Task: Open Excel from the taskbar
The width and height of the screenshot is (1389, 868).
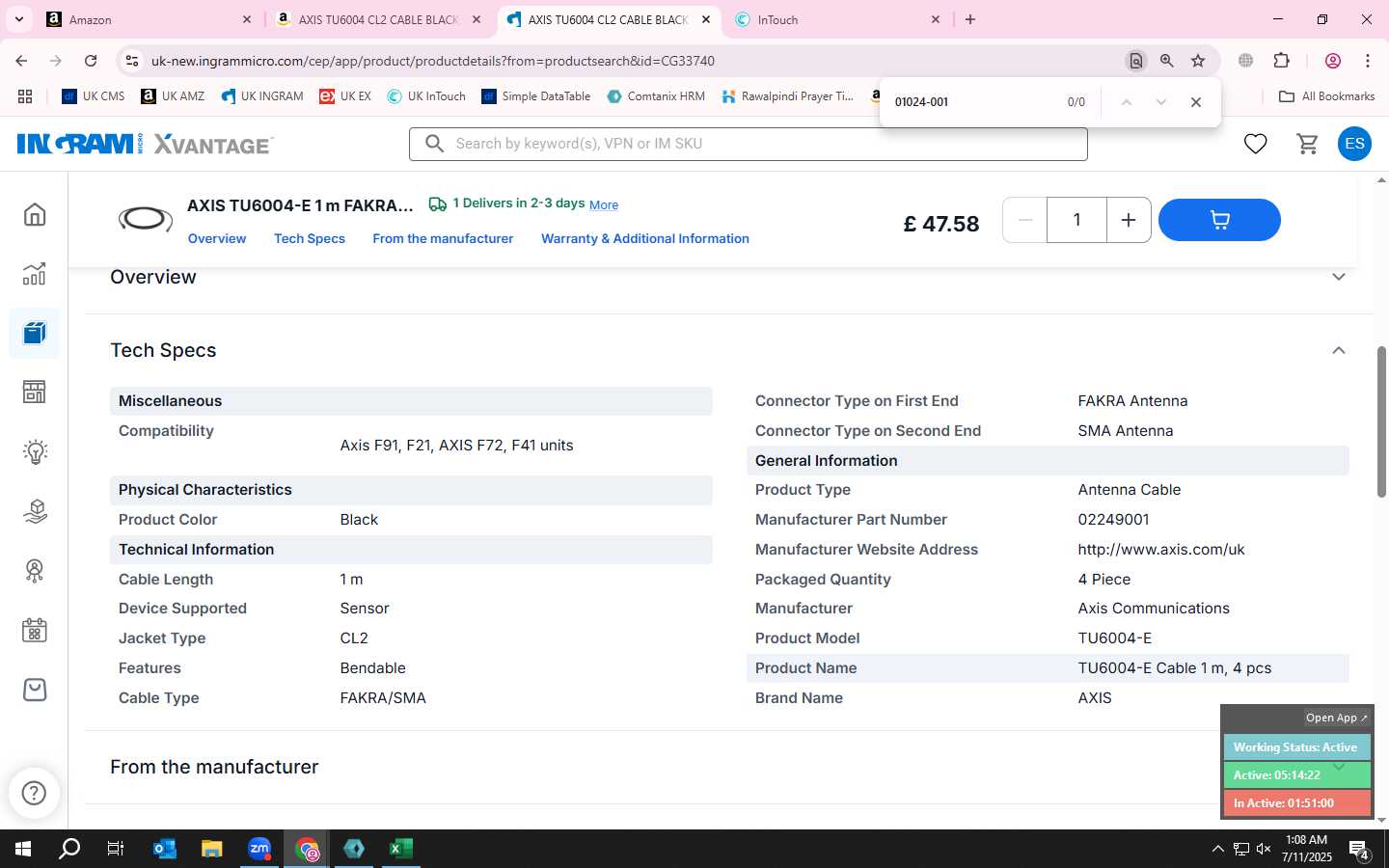Action: point(400,849)
